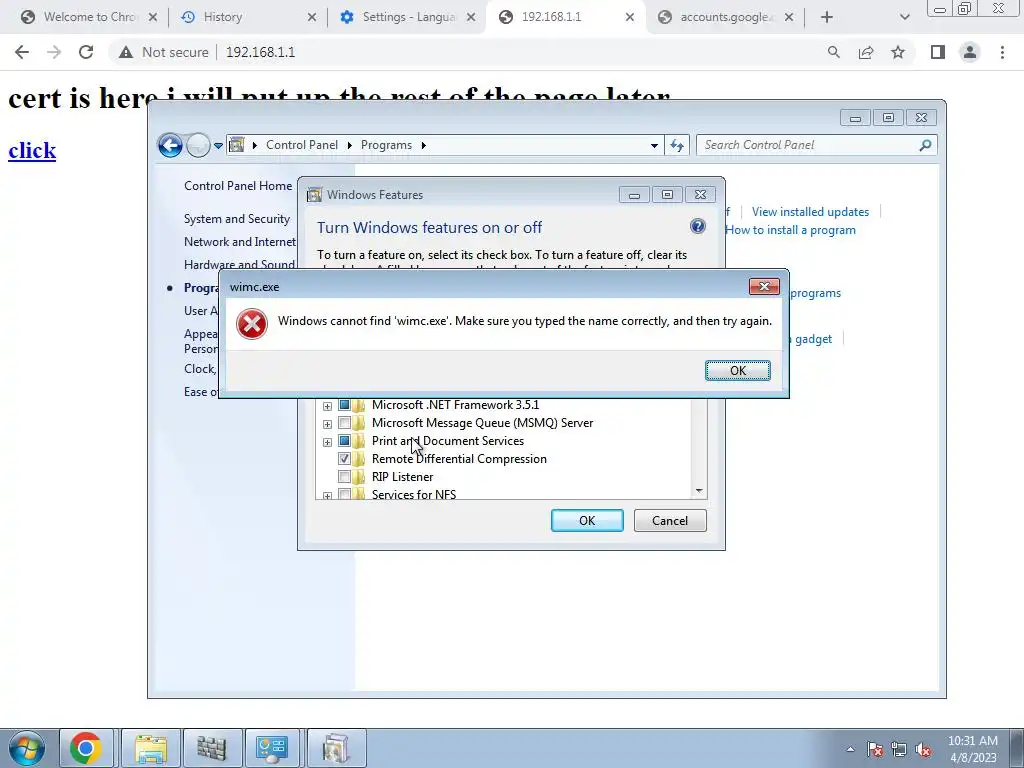Open Windows Start button
This screenshot has height=768, width=1024.
pos(27,748)
